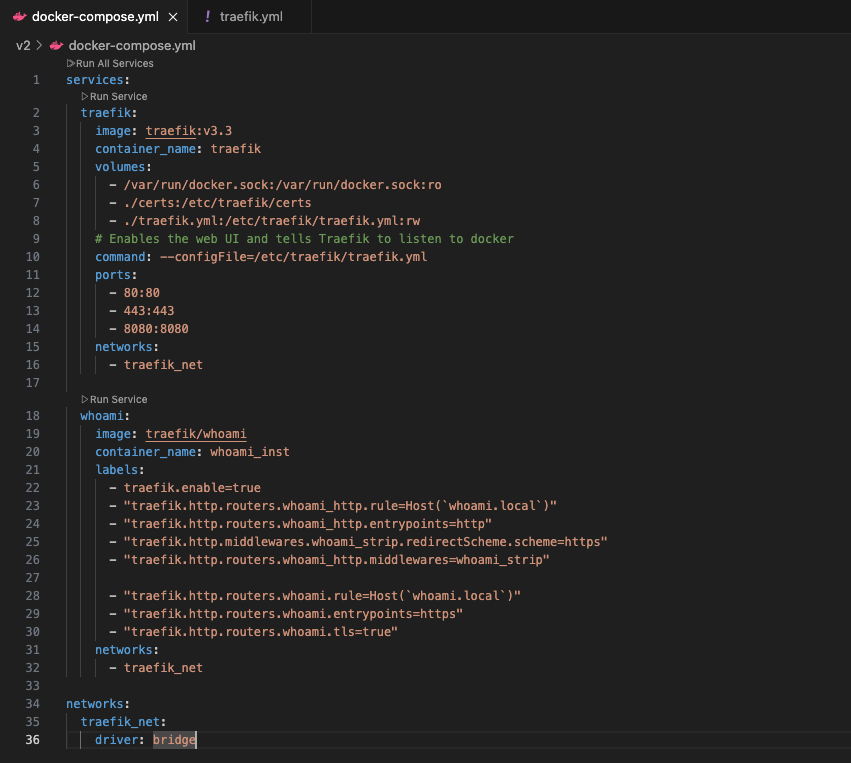Screen dimensions: 851x763
Task: Click the 443:443 port mapping
Action: [x=149, y=311]
